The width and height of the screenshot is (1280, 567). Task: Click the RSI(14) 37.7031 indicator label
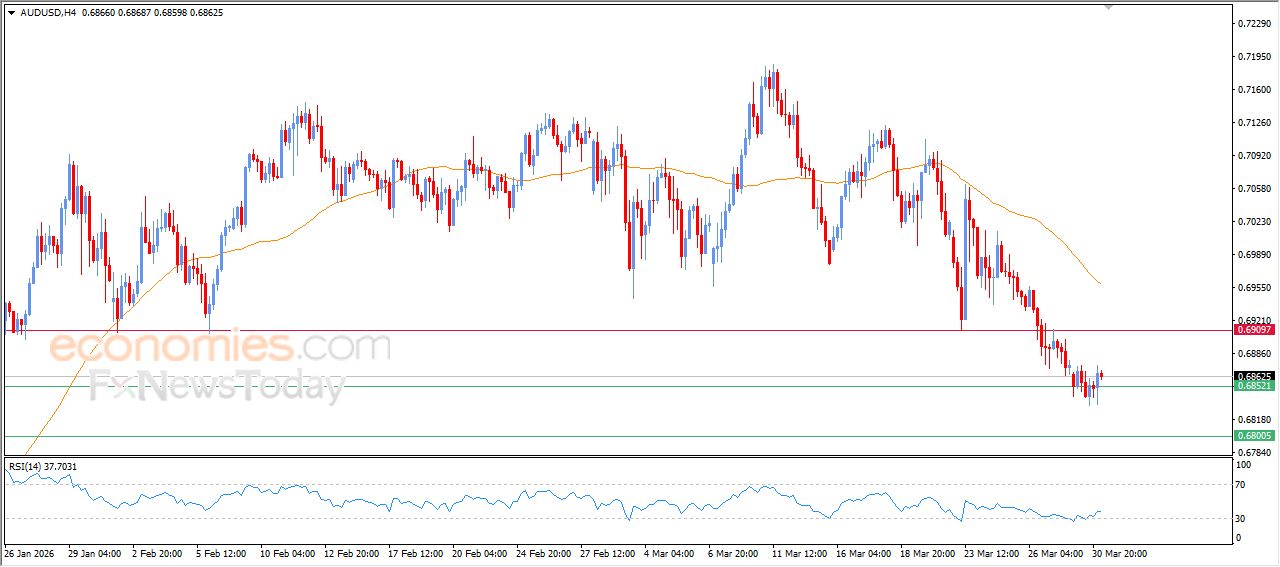tap(43, 466)
